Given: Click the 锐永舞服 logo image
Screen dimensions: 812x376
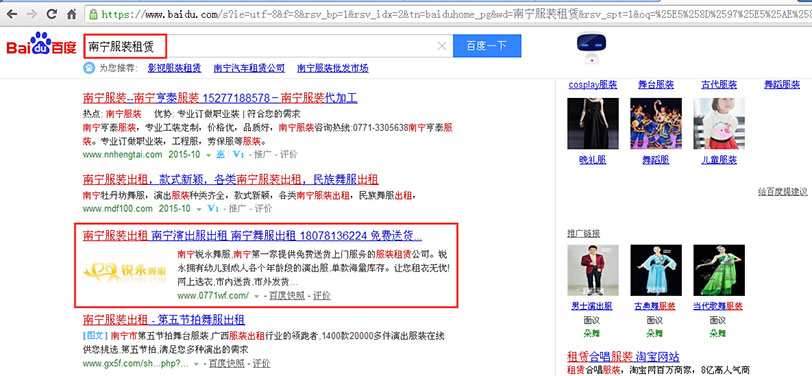Looking at the screenshot, I should 125,270.
